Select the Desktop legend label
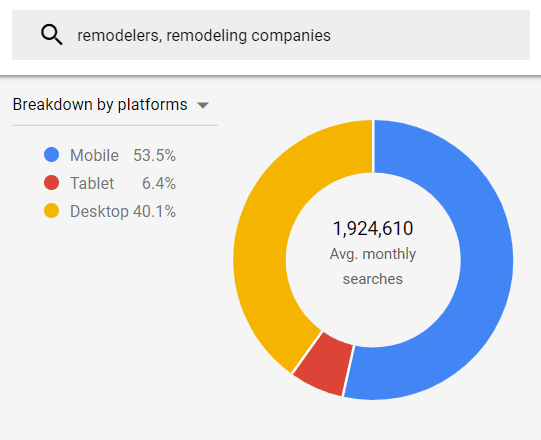Screen dimensions: 541x440 point(99,211)
